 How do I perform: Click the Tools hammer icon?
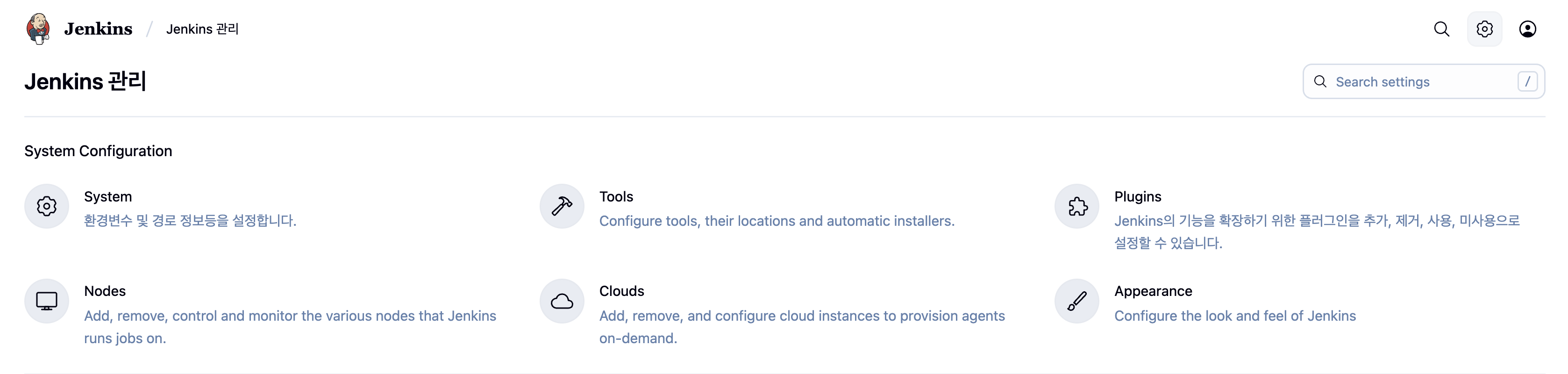click(x=562, y=207)
